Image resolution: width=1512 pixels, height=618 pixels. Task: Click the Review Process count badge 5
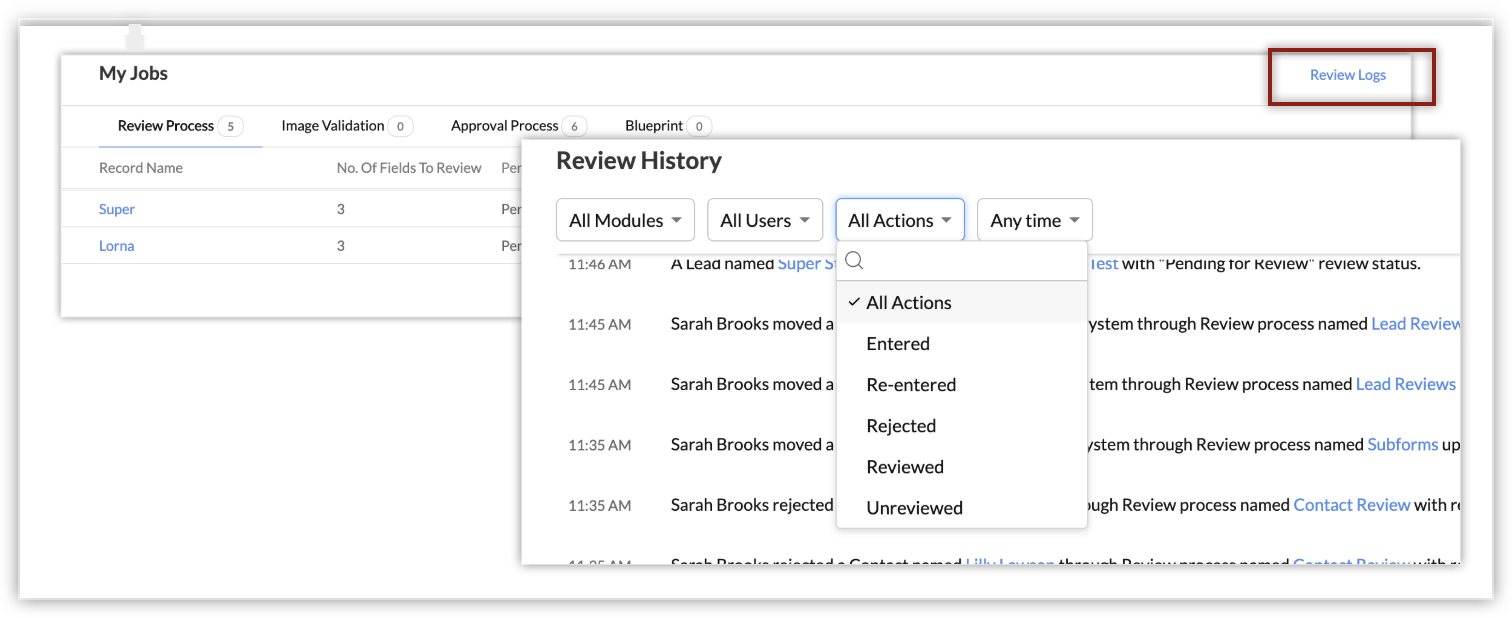click(x=230, y=127)
